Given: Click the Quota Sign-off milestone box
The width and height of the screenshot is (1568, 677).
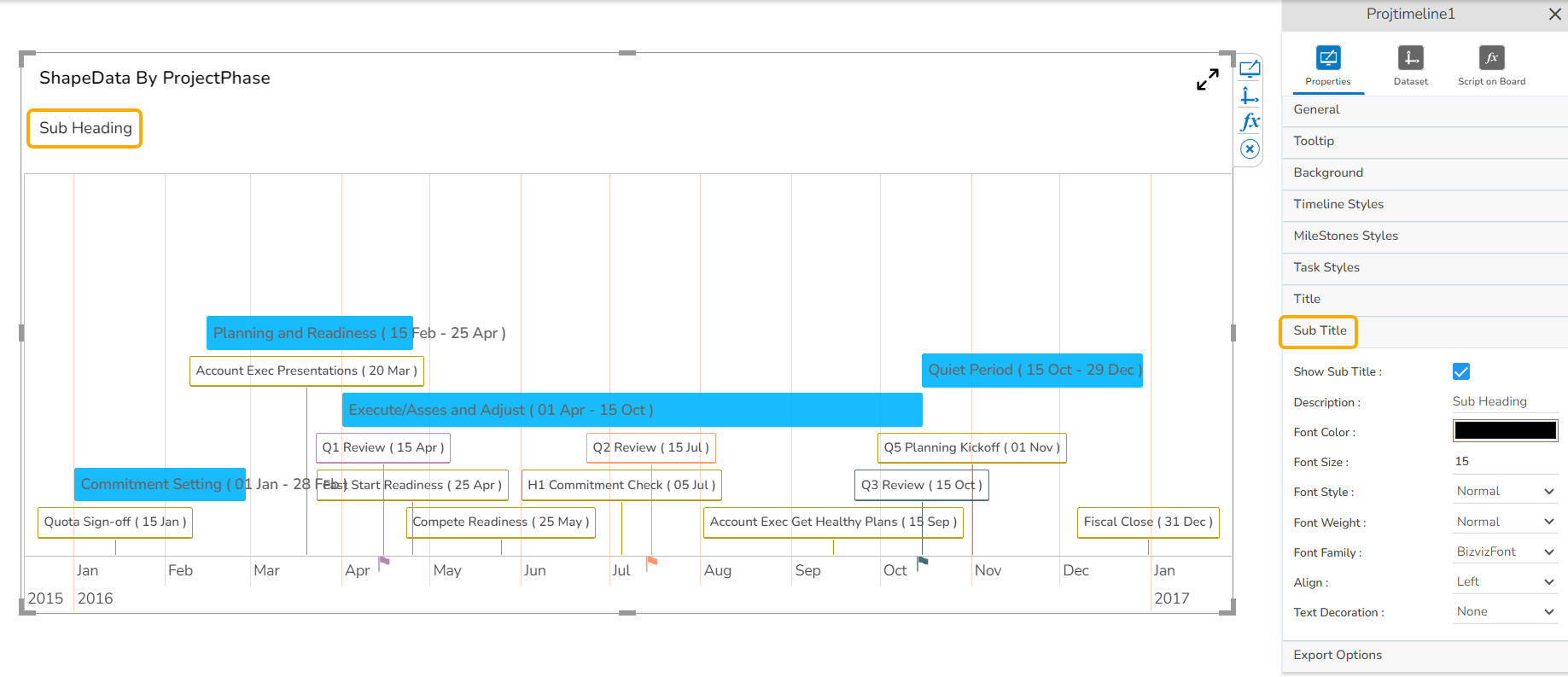Looking at the screenshot, I should (x=115, y=522).
